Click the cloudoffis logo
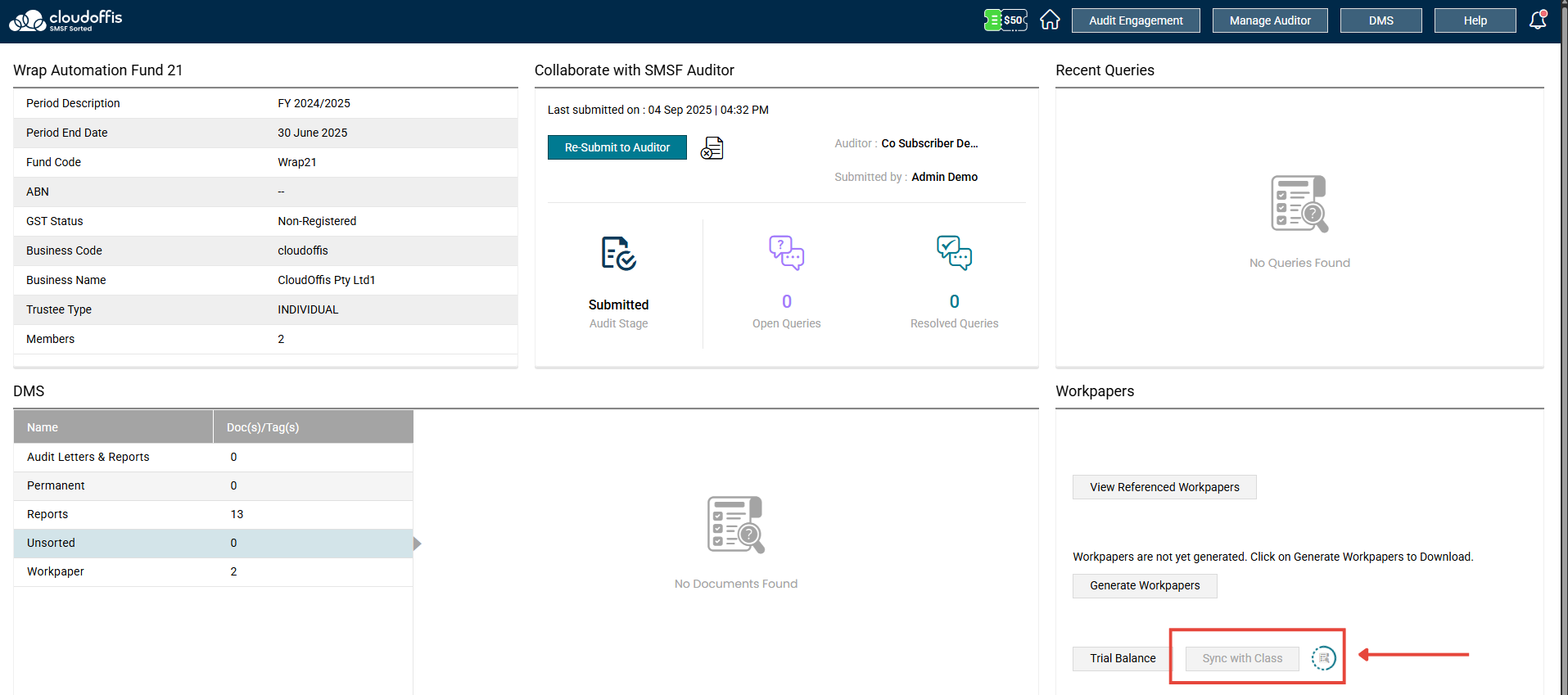 click(x=66, y=20)
